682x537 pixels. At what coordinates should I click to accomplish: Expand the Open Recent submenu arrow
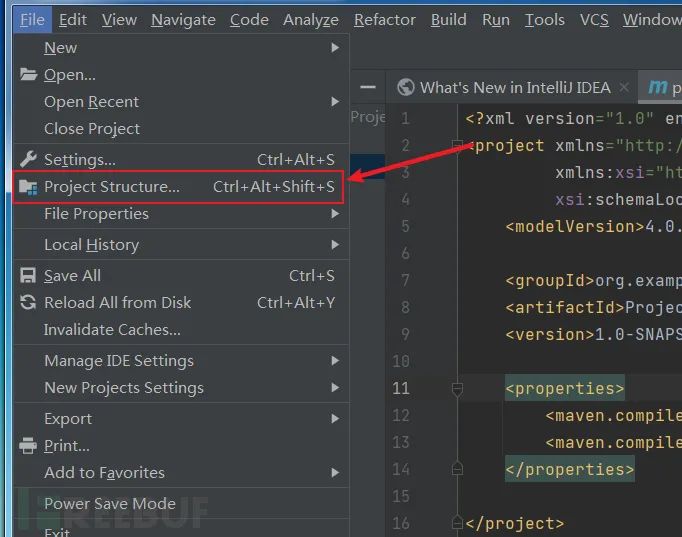tap(335, 102)
